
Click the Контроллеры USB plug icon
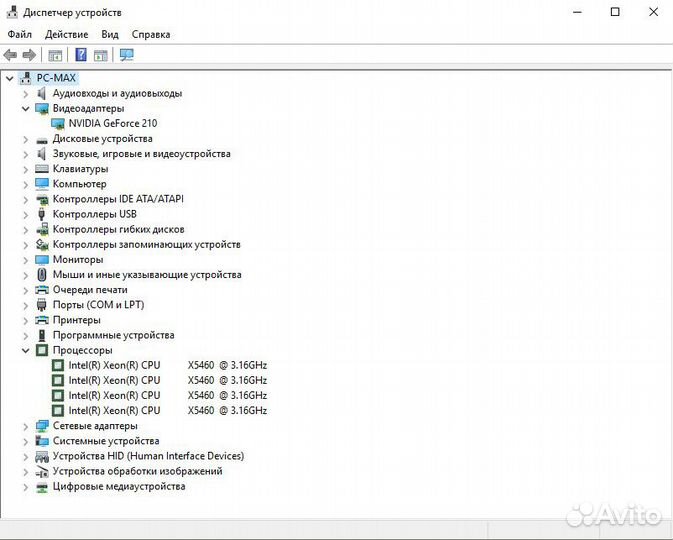point(42,214)
